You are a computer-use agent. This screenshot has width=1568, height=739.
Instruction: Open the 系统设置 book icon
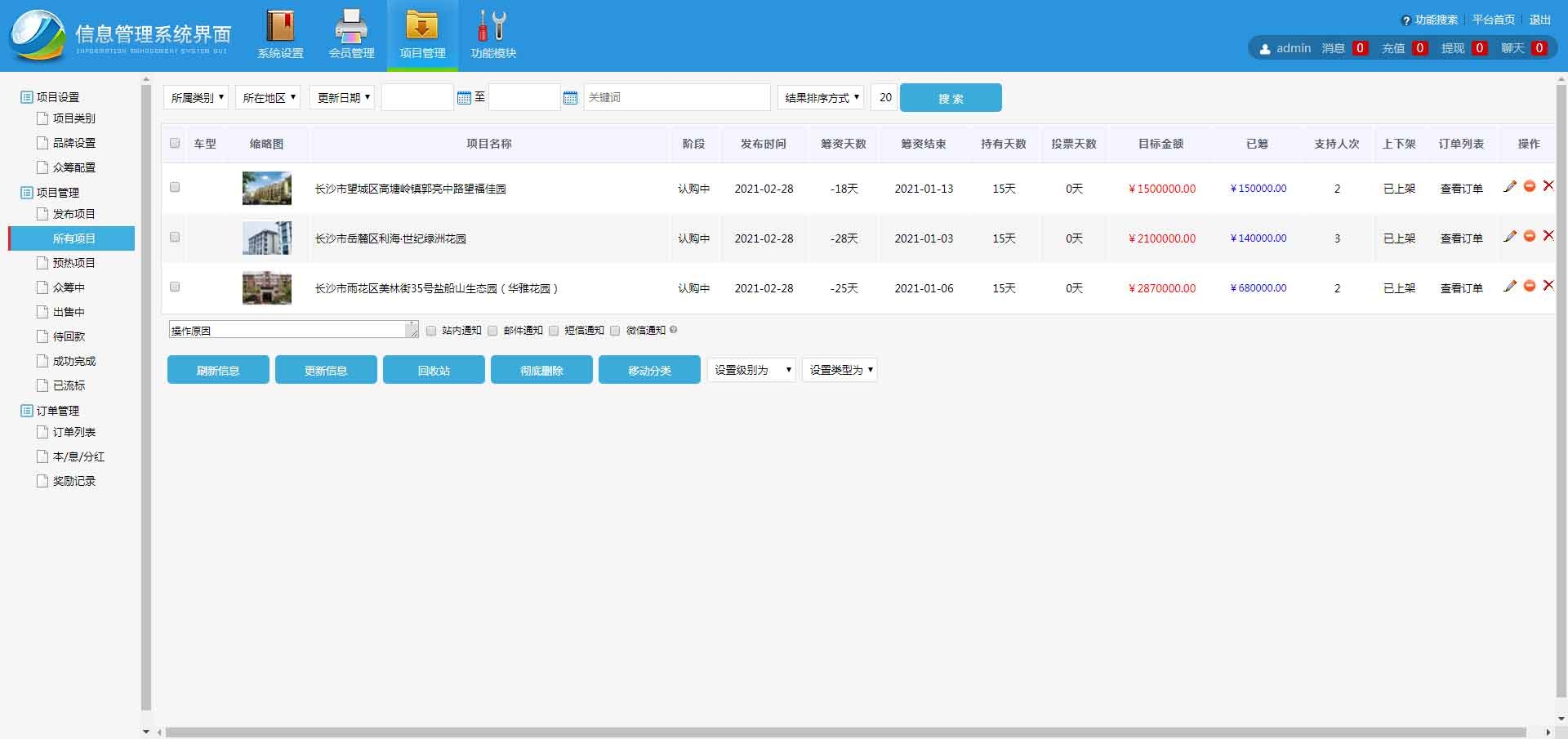280,27
